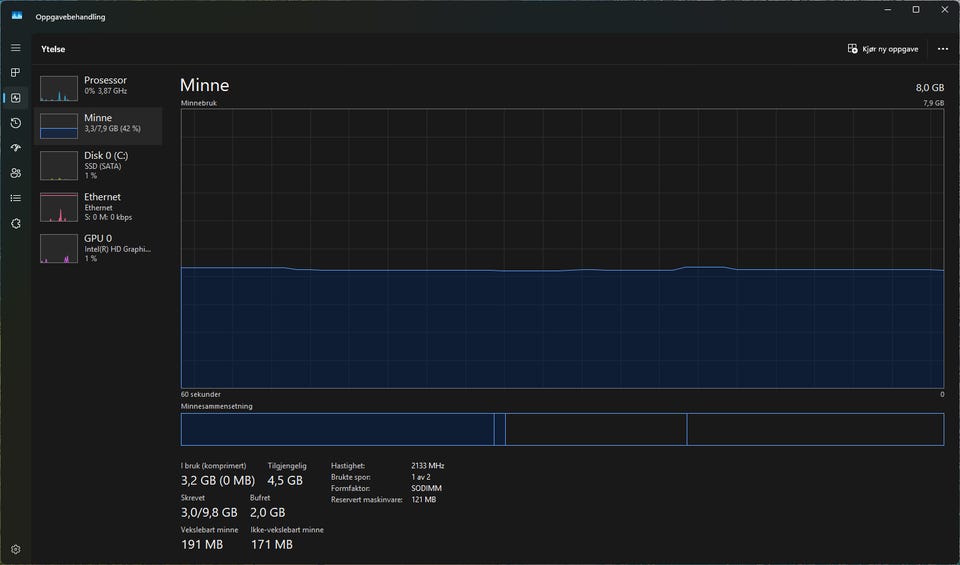
Task: Select Ethernet in the performance list
Action: (x=98, y=206)
